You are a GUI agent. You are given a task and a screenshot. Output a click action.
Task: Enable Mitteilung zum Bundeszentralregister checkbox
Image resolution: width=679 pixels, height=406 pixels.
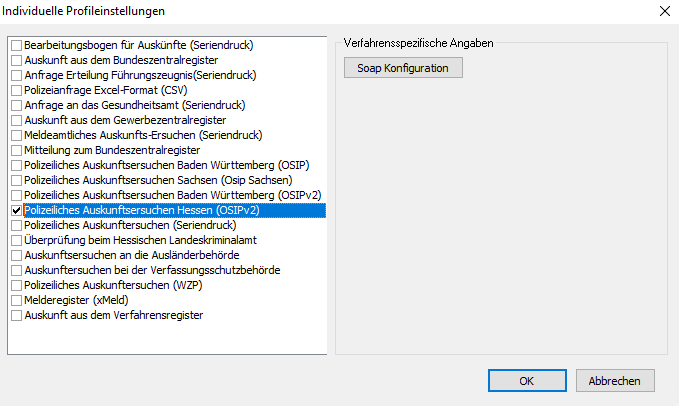click(x=16, y=151)
